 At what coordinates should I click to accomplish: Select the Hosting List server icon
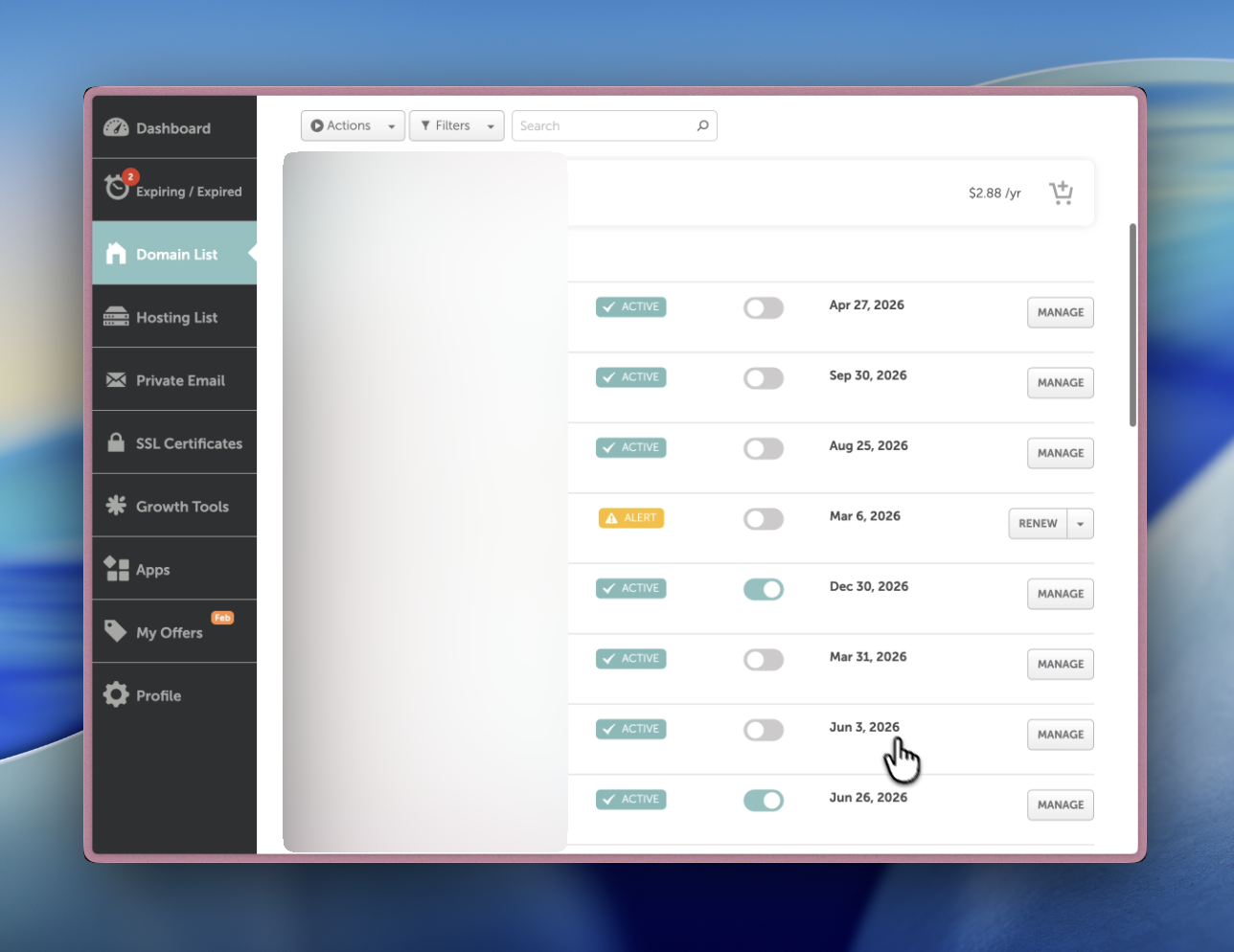click(x=115, y=316)
